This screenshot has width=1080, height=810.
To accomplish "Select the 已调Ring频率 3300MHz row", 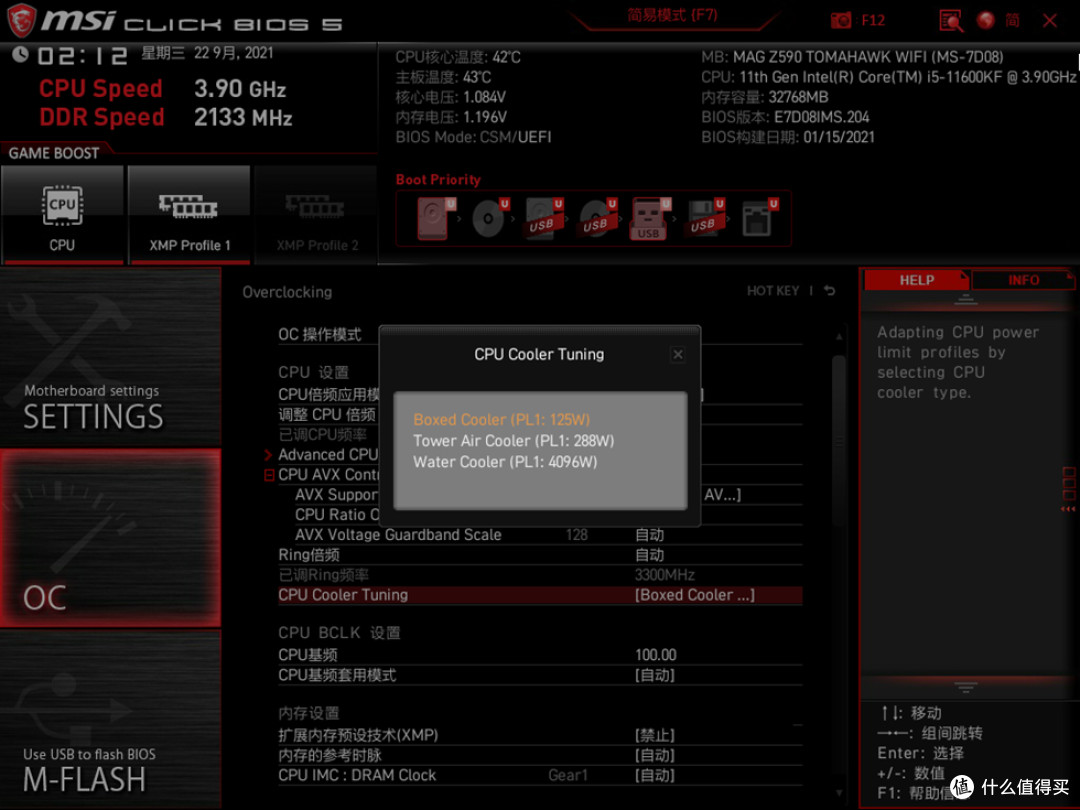I will coord(540,575).
